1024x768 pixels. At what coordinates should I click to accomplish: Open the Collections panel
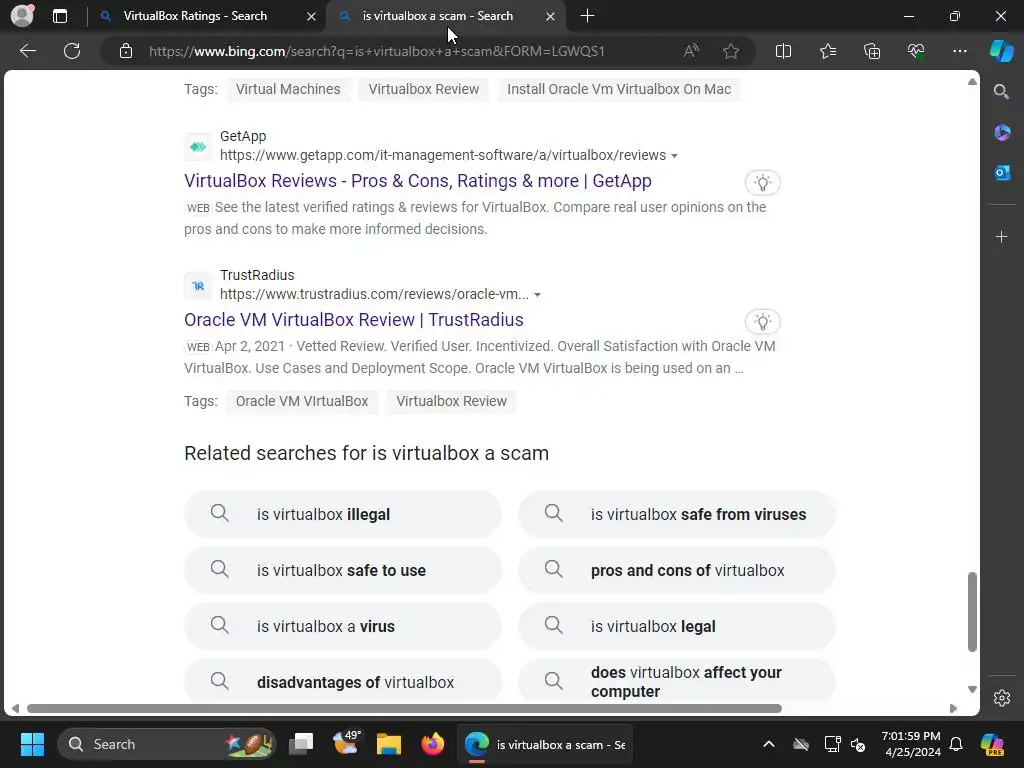coord(872,51)
